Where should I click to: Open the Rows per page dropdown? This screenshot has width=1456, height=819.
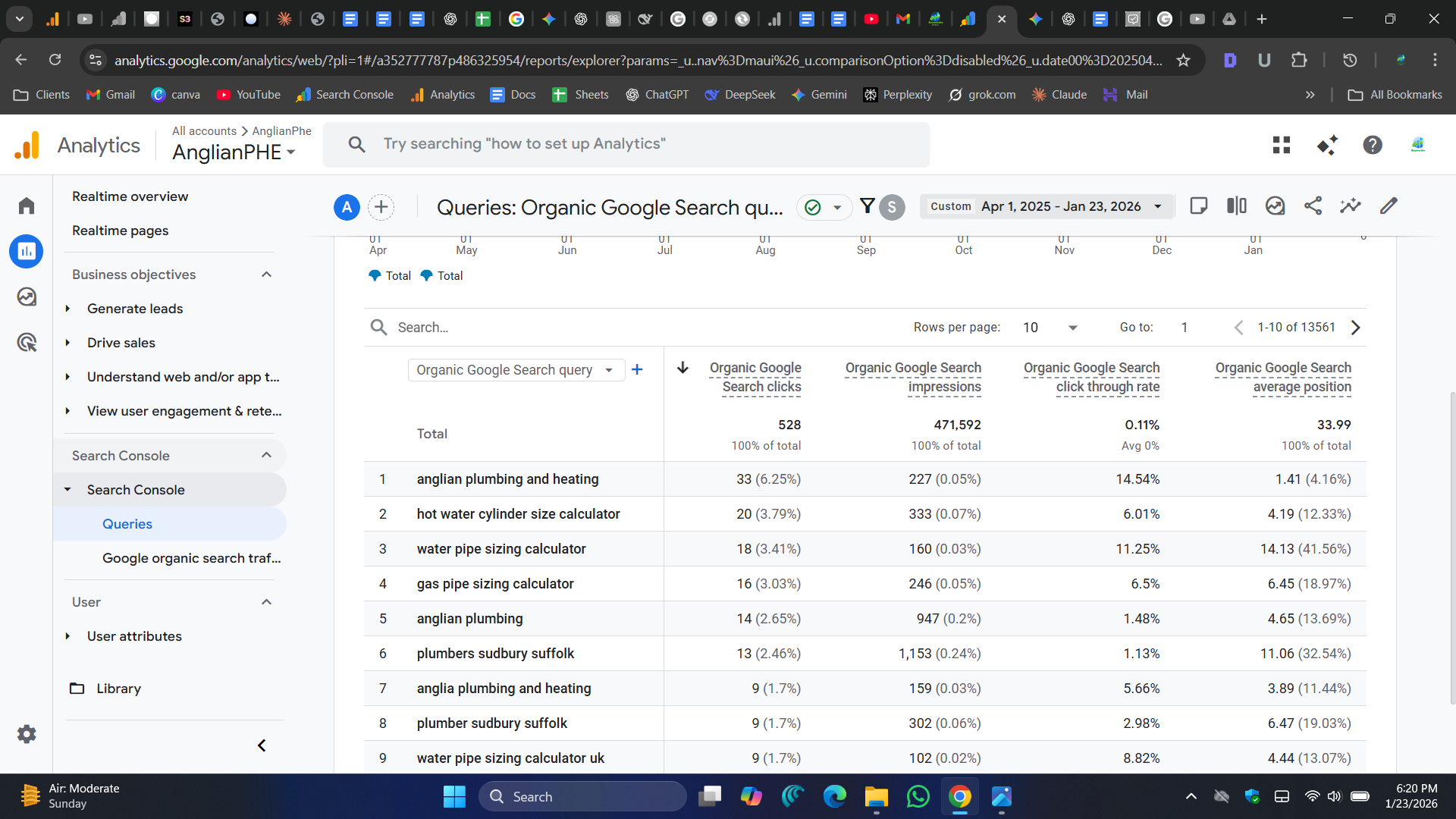click(x=1050, y=327)
